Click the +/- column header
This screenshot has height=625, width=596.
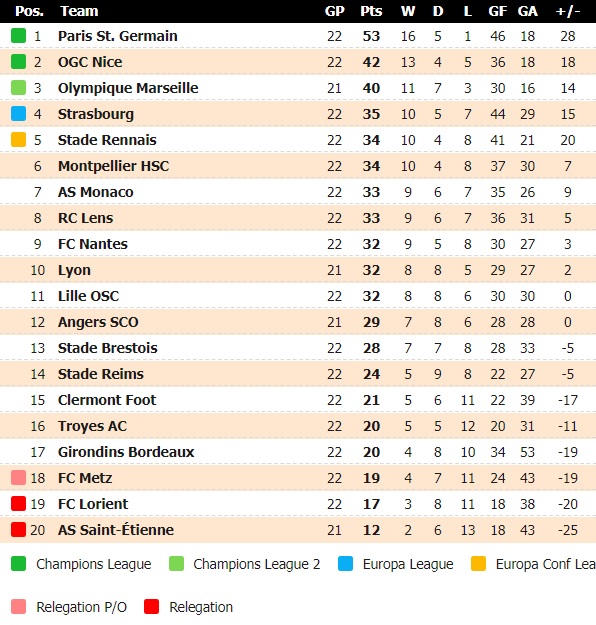point(568,11)
